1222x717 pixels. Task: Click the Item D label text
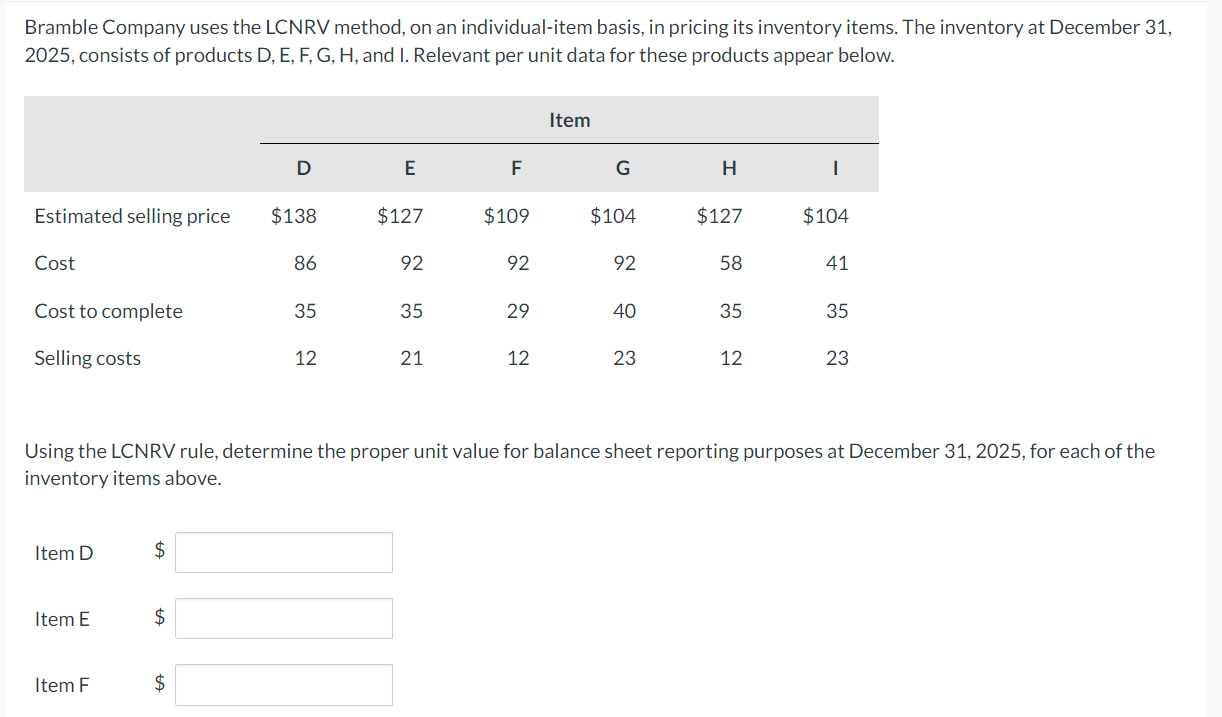point(64,551)
